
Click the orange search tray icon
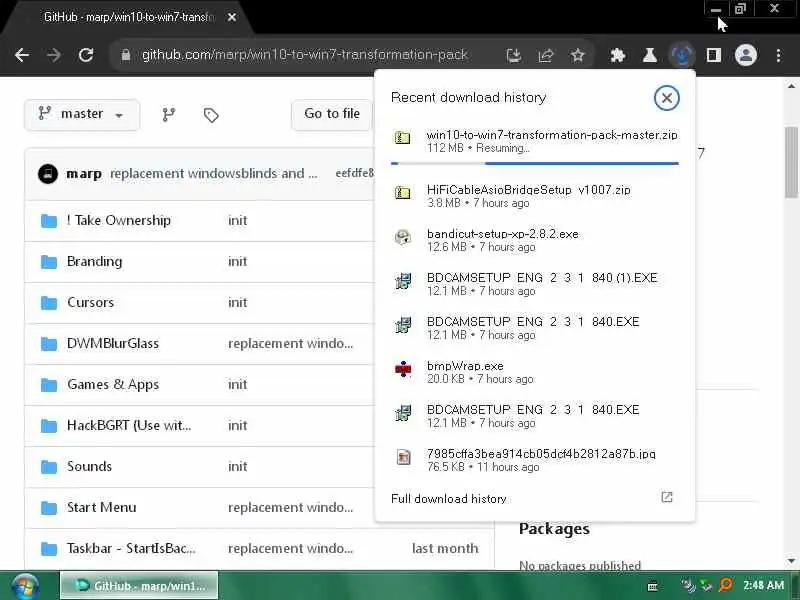coord(725,585)
